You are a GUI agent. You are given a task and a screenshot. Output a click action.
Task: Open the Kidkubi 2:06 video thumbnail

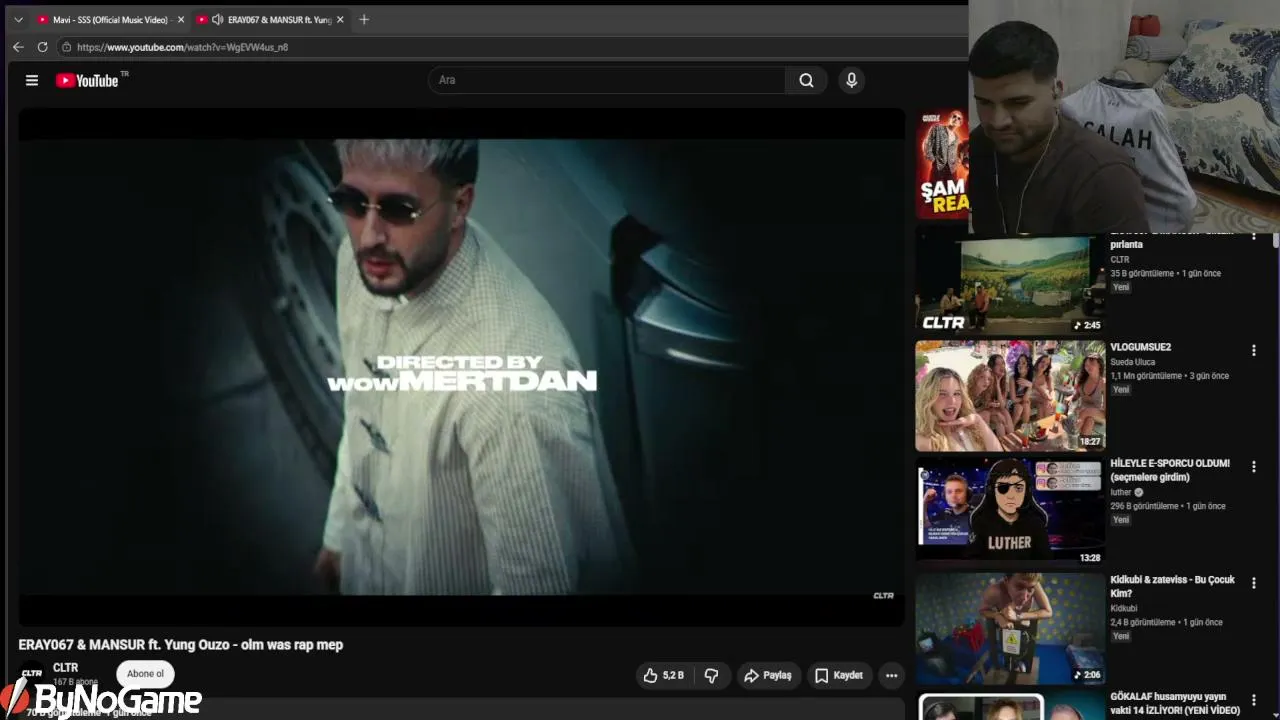1010,629
